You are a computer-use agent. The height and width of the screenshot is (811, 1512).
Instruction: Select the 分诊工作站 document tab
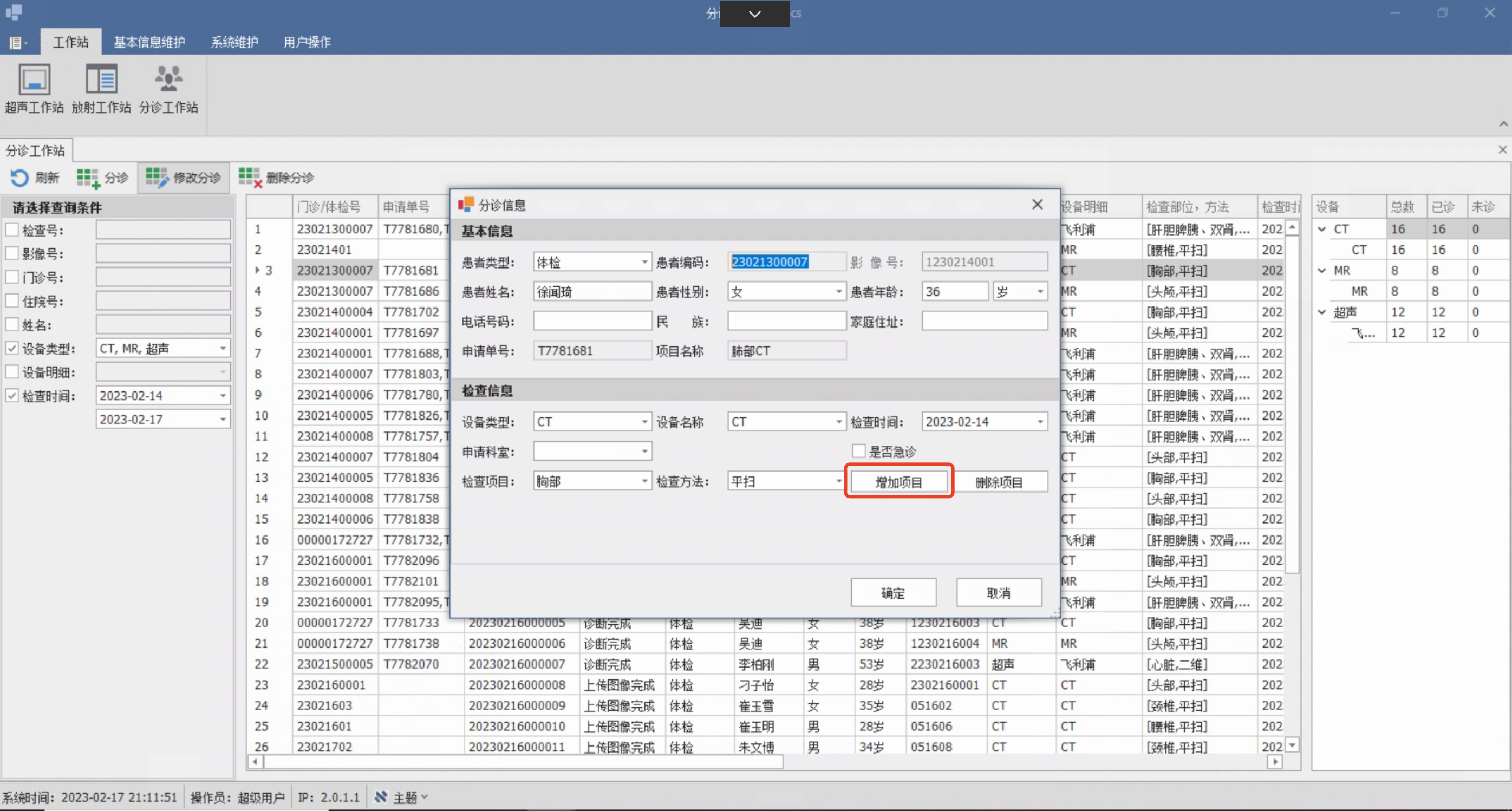(x=35, y=151)
